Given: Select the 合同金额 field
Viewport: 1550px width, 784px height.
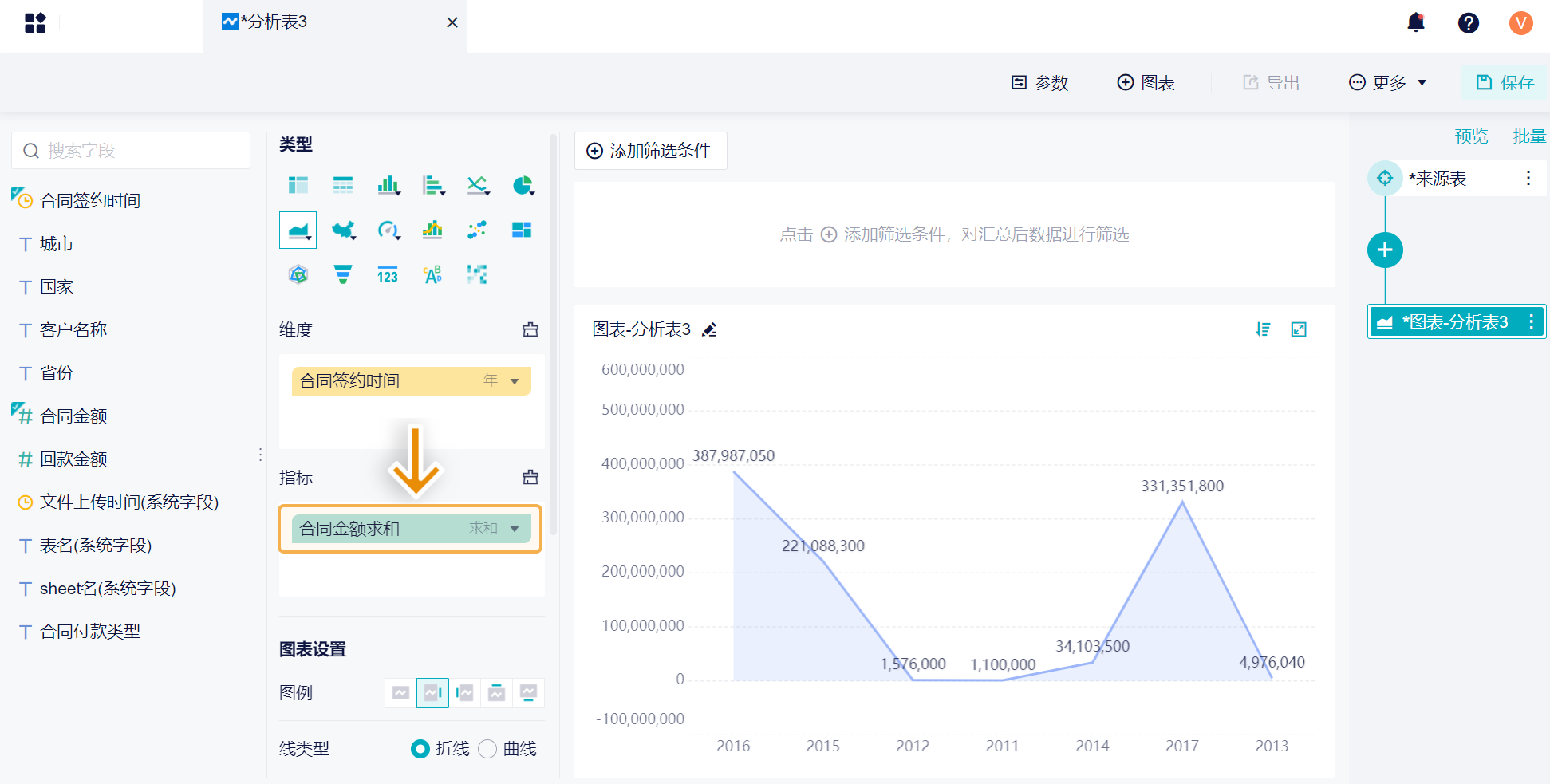Looking at the screenshot, I should 73,416.
